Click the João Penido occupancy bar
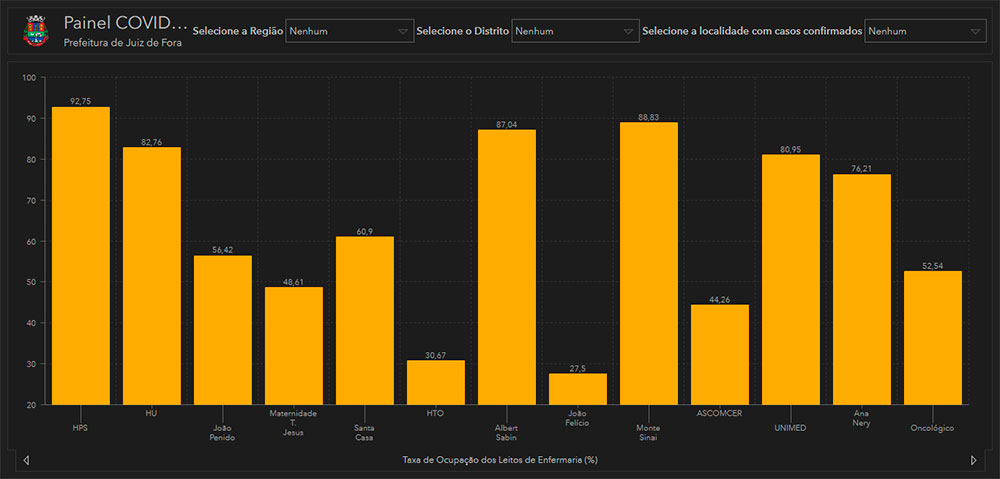The image size is (1000, 479). [223, 330]
